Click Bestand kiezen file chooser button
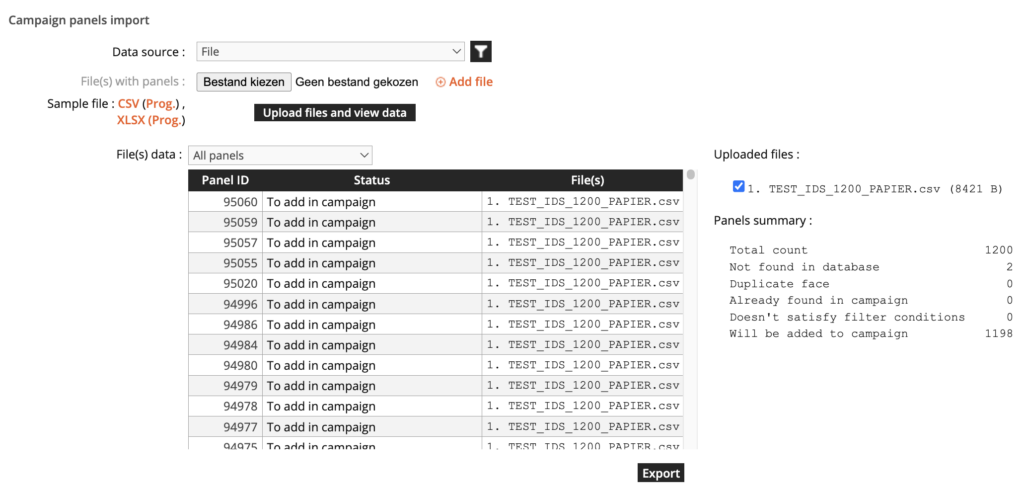Viewport: 1024px width, 494px height. 243,82
